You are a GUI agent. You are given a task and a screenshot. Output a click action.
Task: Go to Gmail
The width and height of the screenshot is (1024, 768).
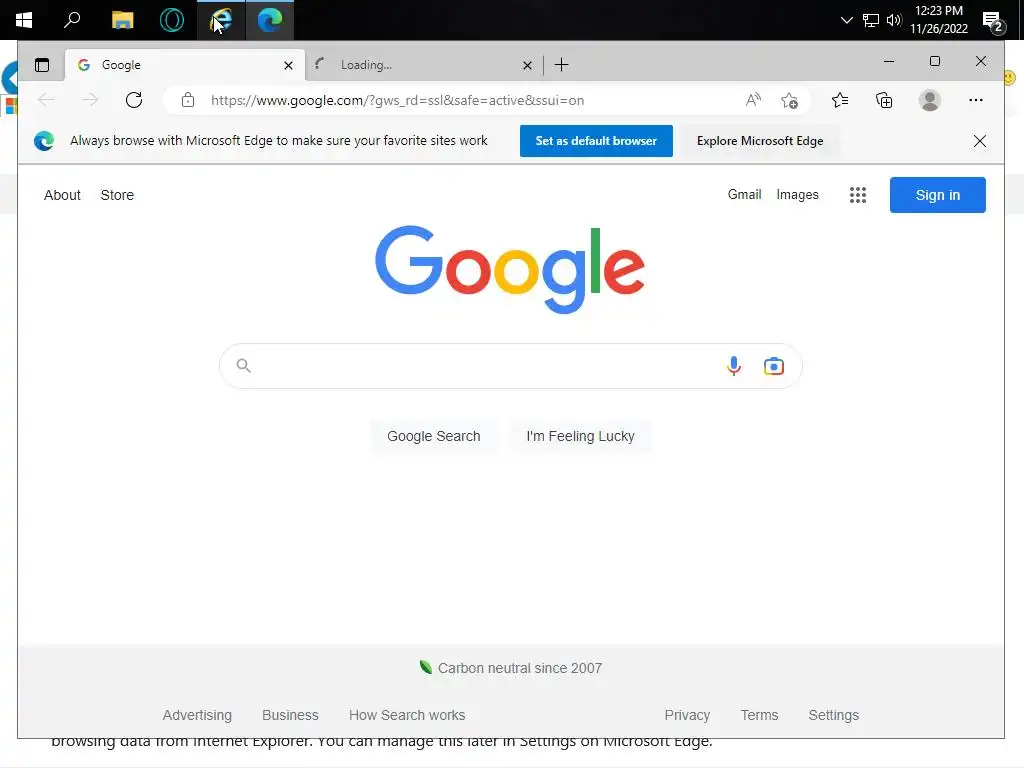pyautogui.click(x=744, y=195)
